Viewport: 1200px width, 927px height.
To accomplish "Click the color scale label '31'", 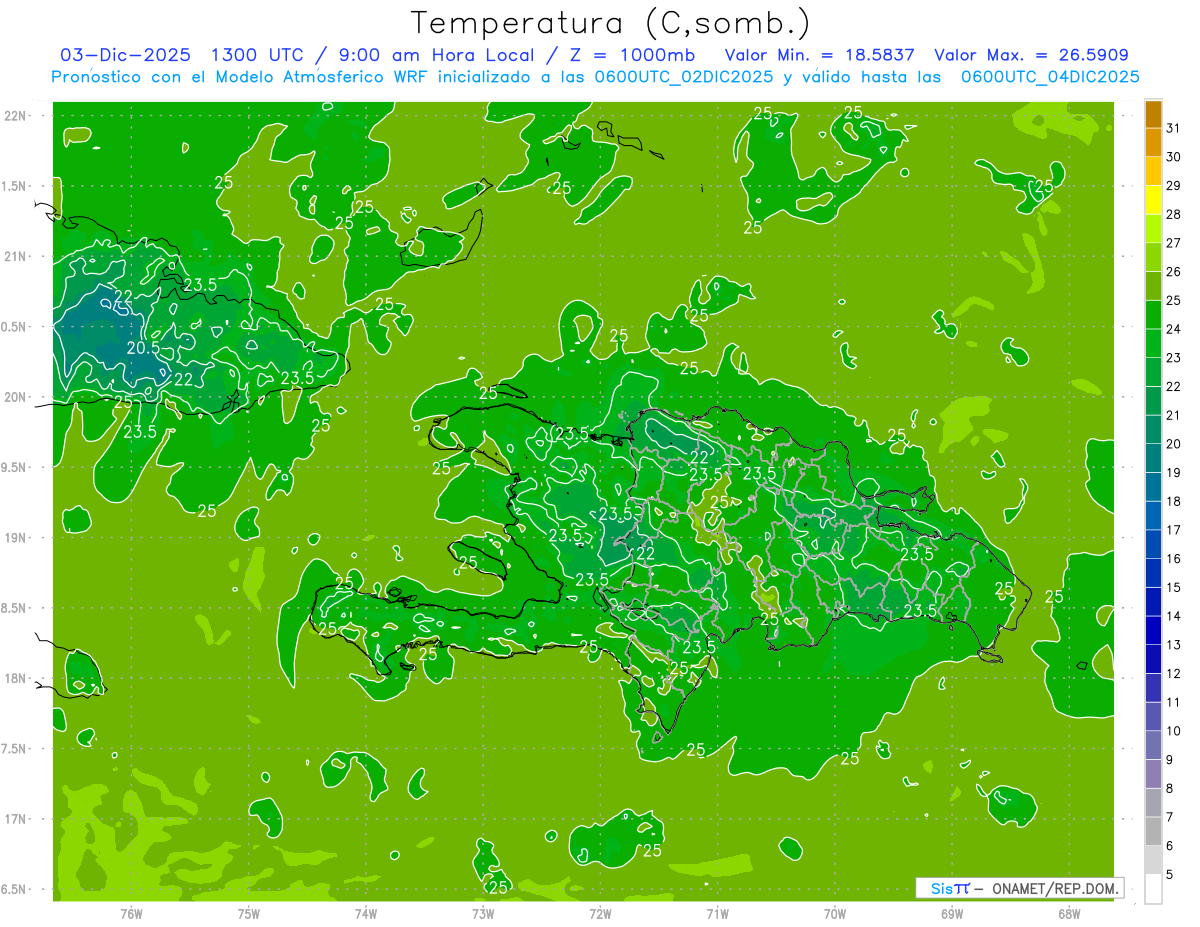I will [1173, 128].
